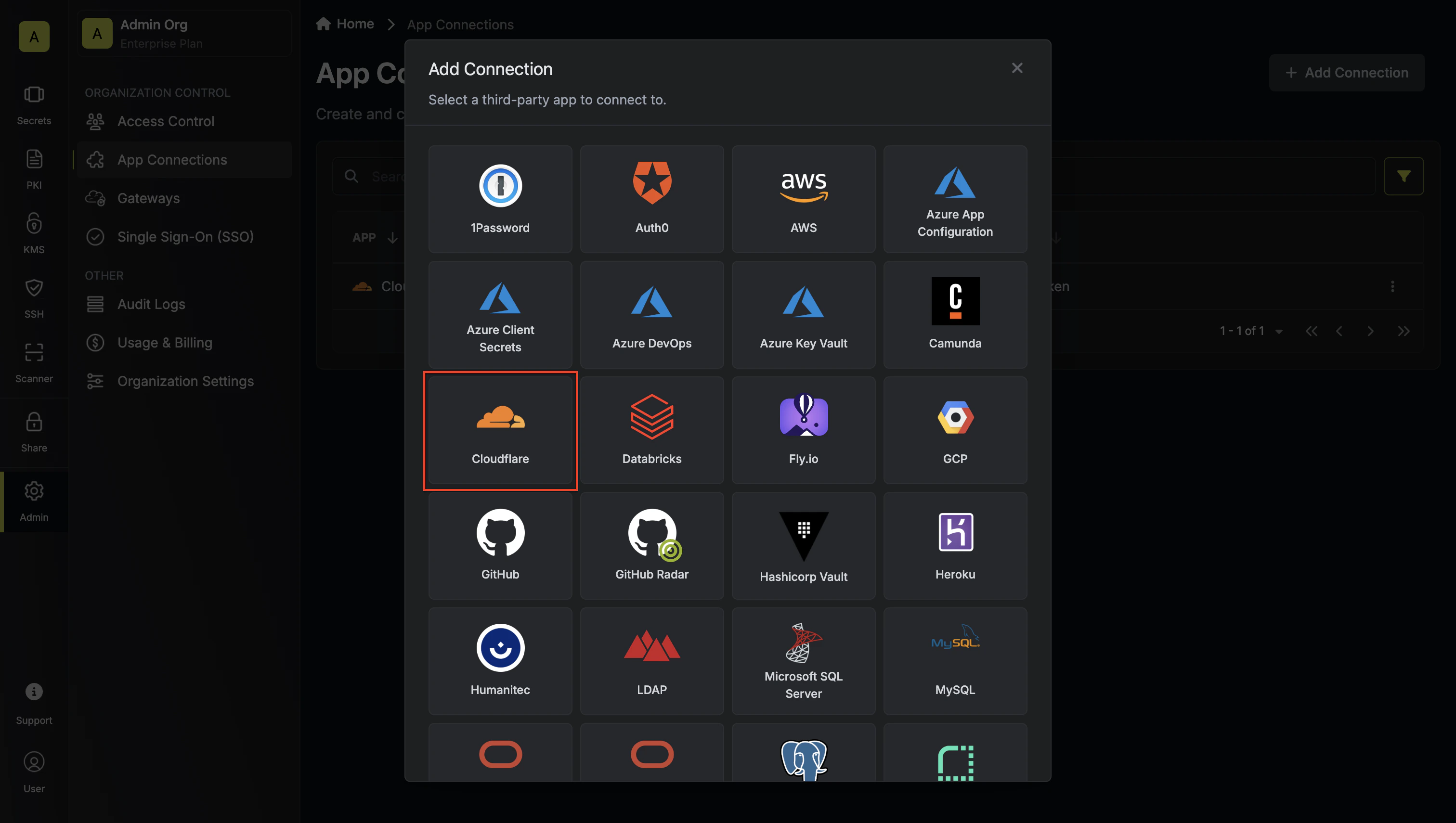Click the App Connections breadcrumb
This screenshot has width=1456, height=823.
tap(460, 25)
